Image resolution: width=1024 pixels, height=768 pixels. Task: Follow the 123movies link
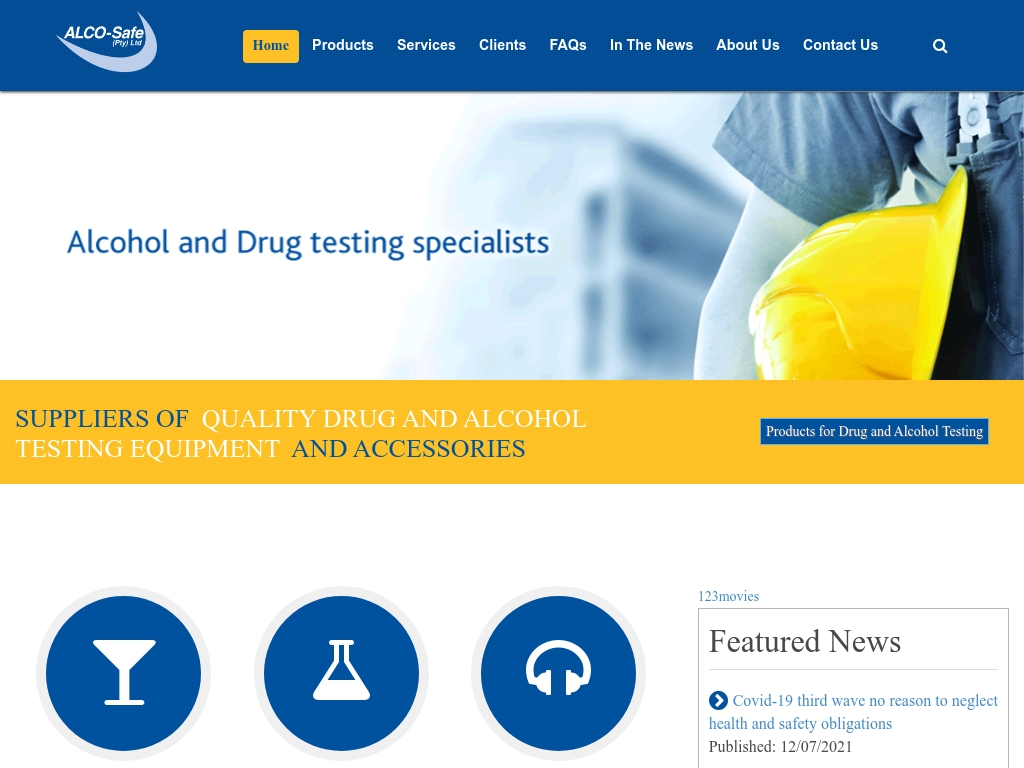pyautogui.click(x=728, y=596)
